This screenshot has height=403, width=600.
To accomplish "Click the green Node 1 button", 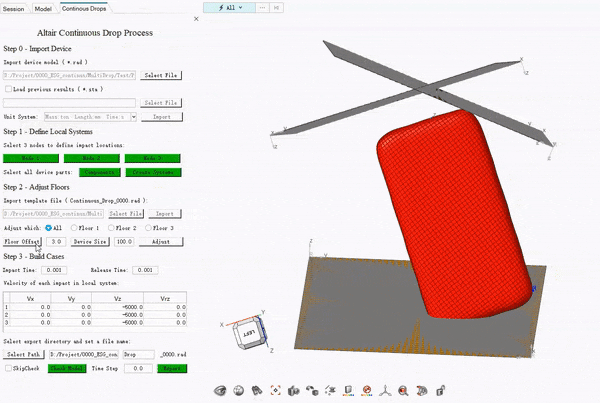I will [31, 158].
